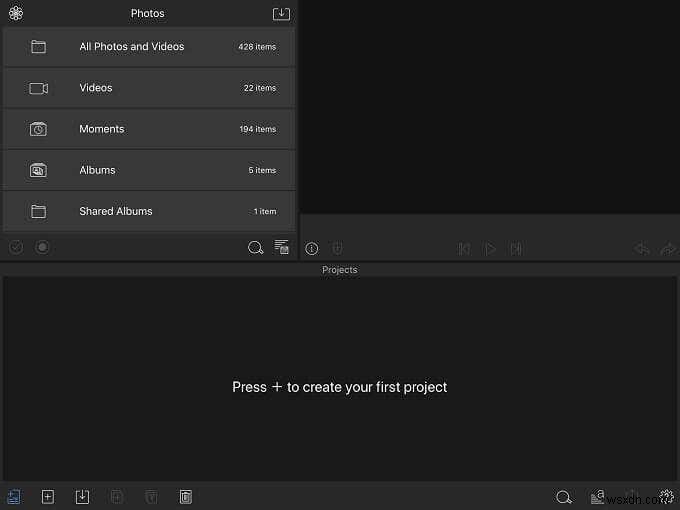Jump to previous with skip-back control
The image size is (680, 510).
click(x=464, y=249)
